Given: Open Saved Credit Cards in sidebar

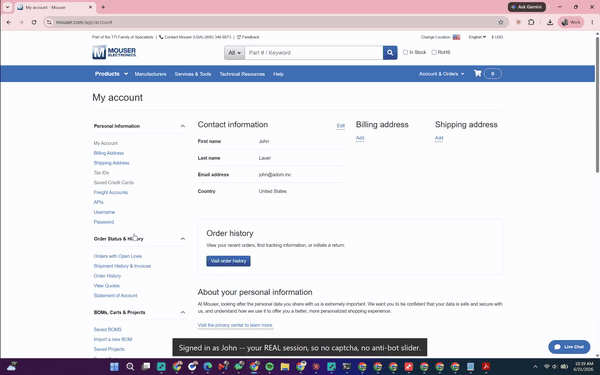Looking at the screenshot, I should click(x=114, y=183).
